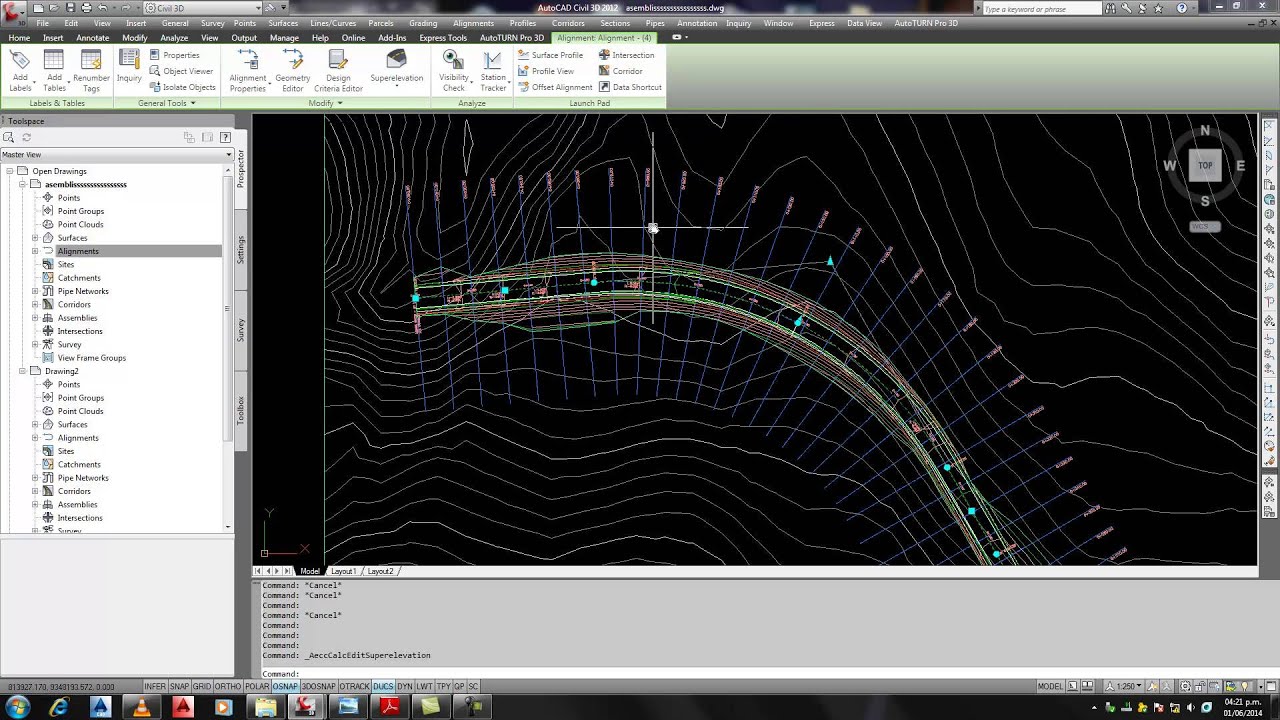
Task: Launch the Object Viewer
Action: point(181,71)
